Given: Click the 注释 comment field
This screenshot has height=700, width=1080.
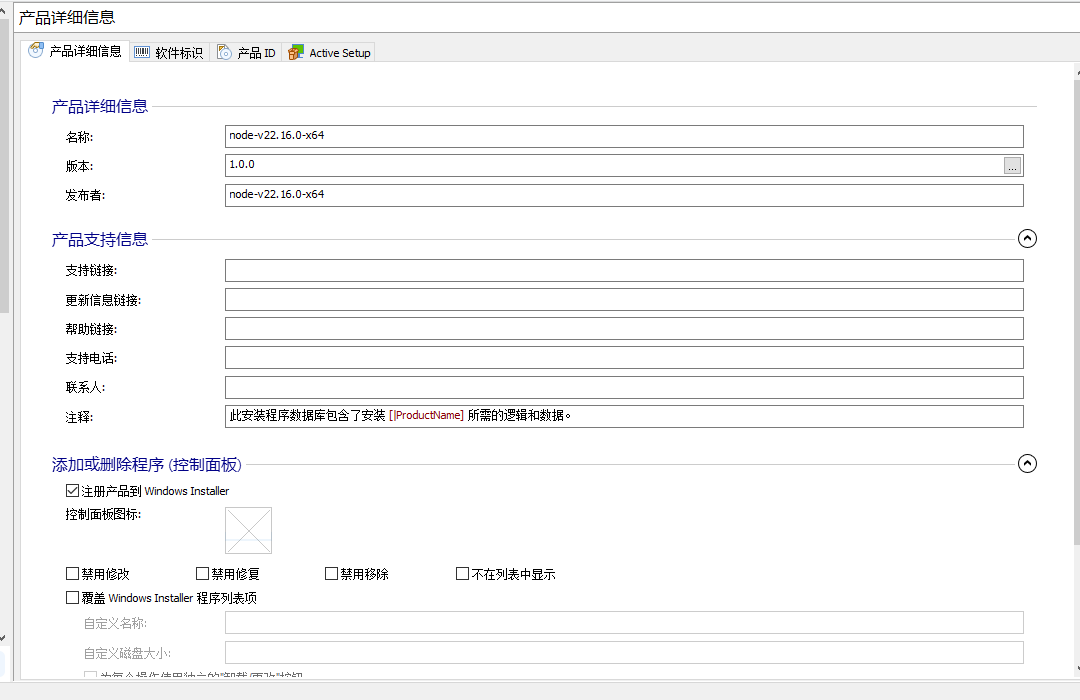Looking at the screenshot, I should coord(624,416).
